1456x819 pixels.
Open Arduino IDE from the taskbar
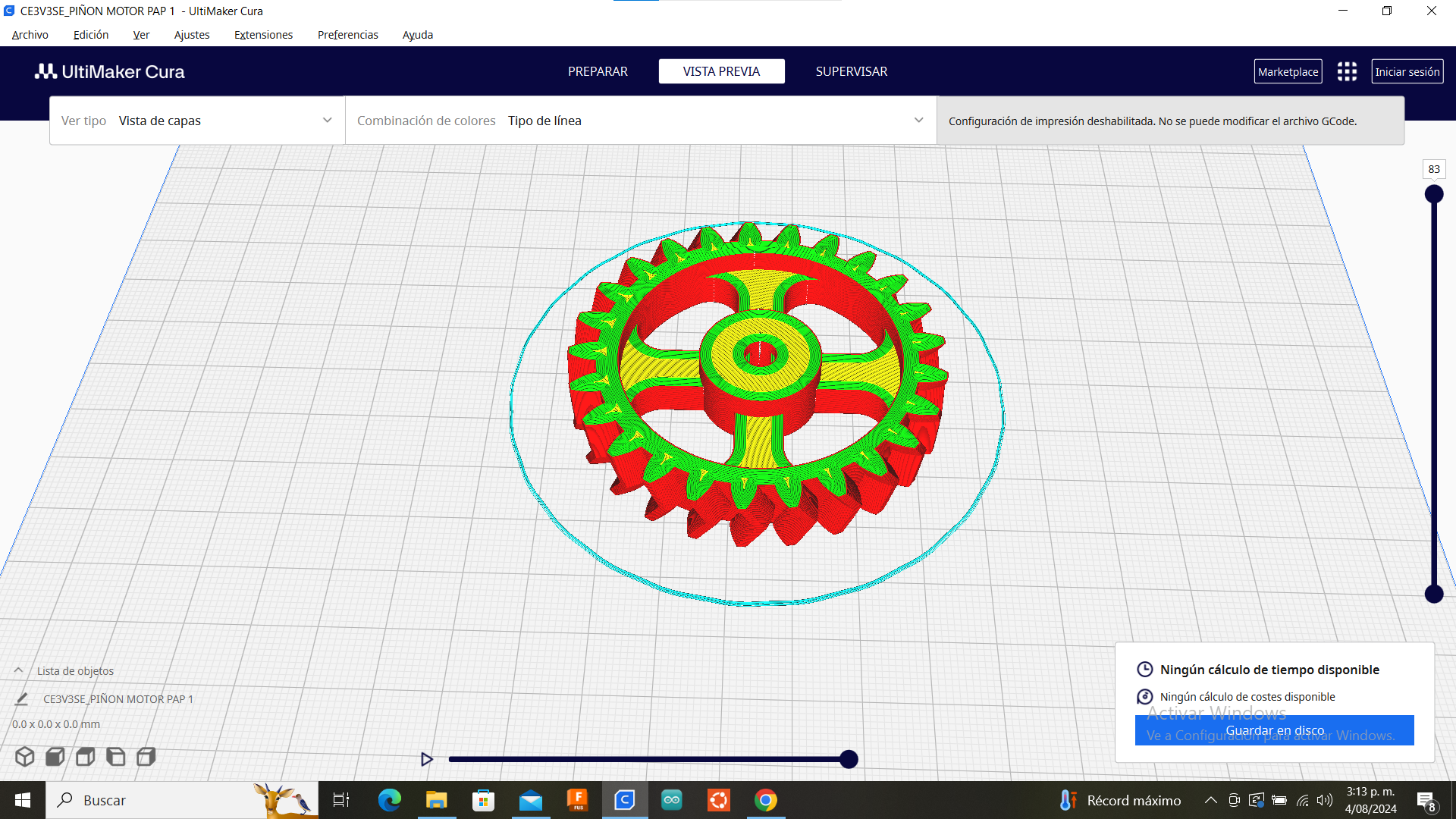point(672,800)
